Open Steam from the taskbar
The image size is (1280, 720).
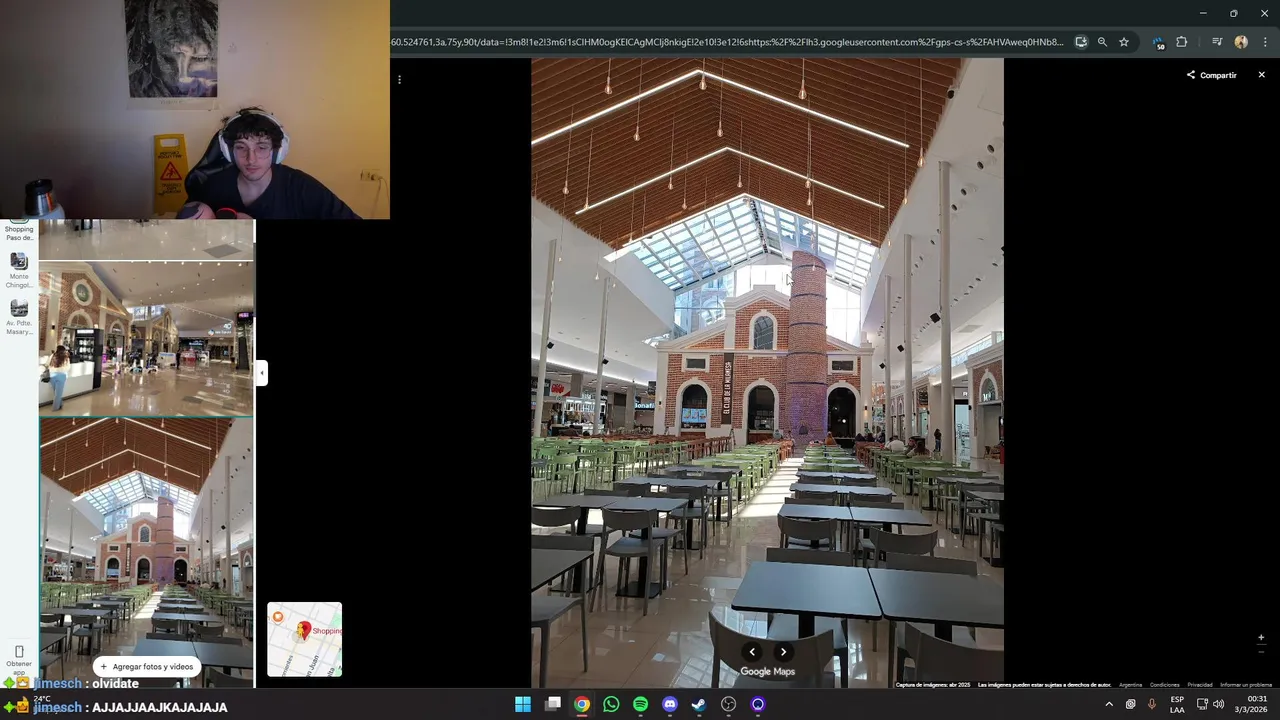(699, 704)
